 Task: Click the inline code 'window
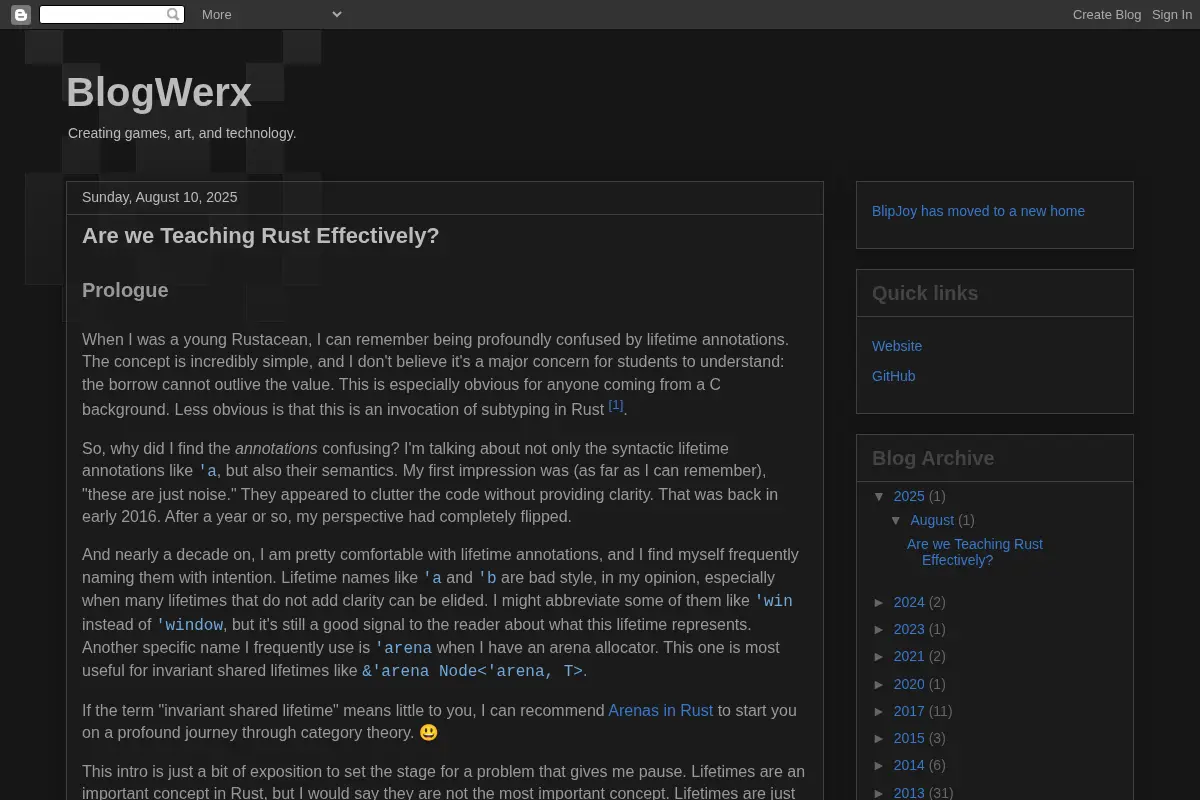[x=190, y=625]
